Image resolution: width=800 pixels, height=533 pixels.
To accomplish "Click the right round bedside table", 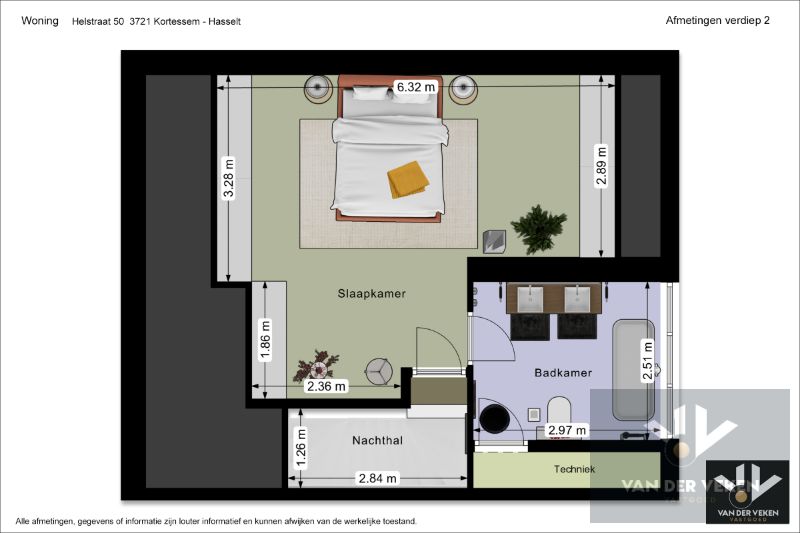I will pyautogui.click(x=464, y=88).
